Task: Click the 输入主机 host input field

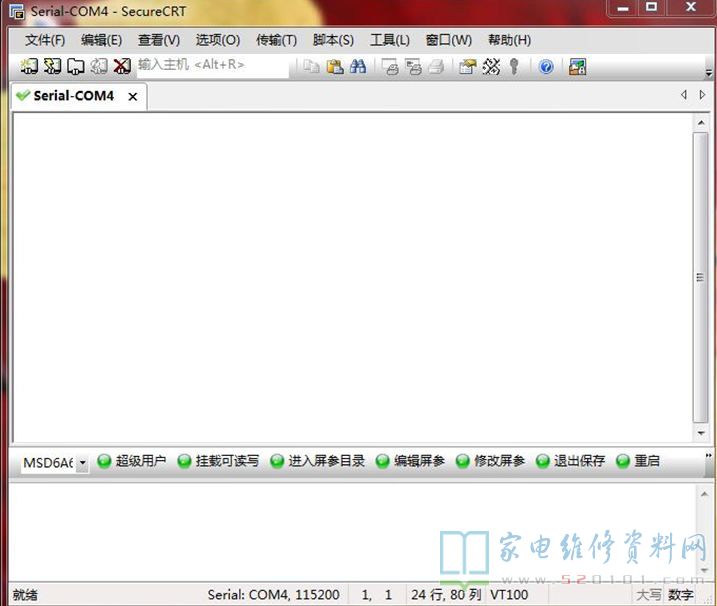Action: 212,65
